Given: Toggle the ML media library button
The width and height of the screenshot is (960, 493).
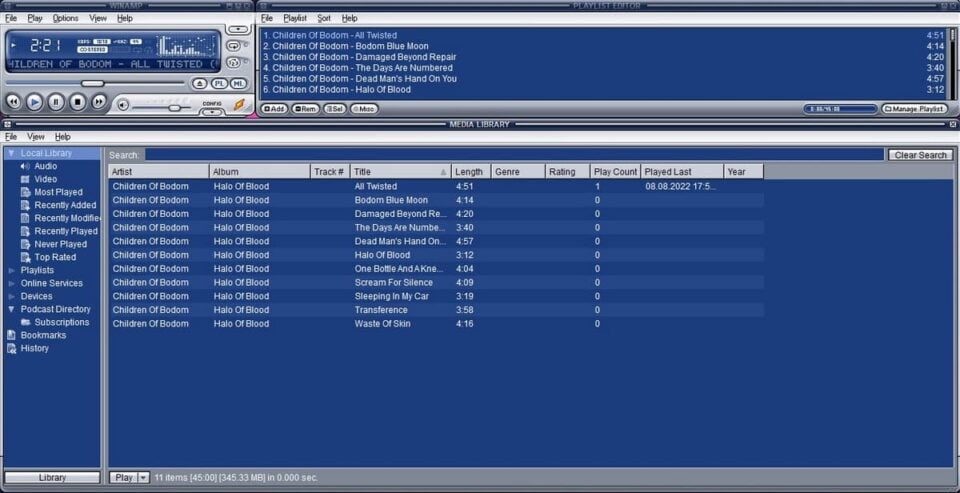Looking at the screenshot, I should 238,83.
